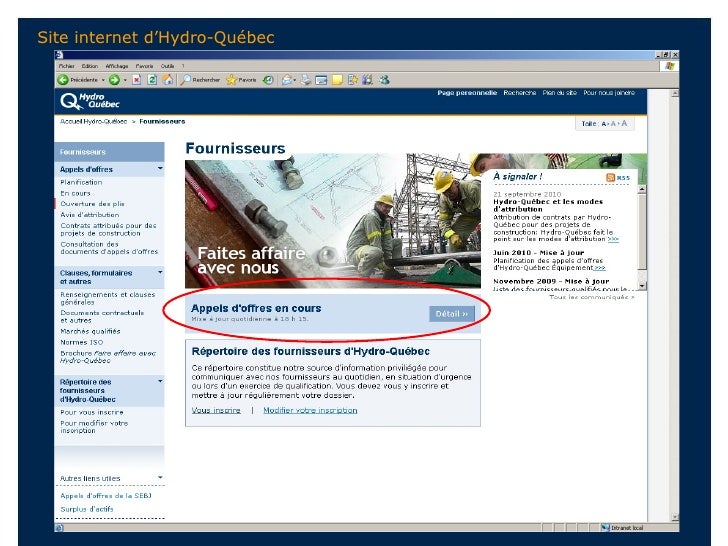Click Accueil Hydro-Québec breadcrumb link
This screenshot has height=546, width=728.
pyautogui.click(x=93, y=122)
